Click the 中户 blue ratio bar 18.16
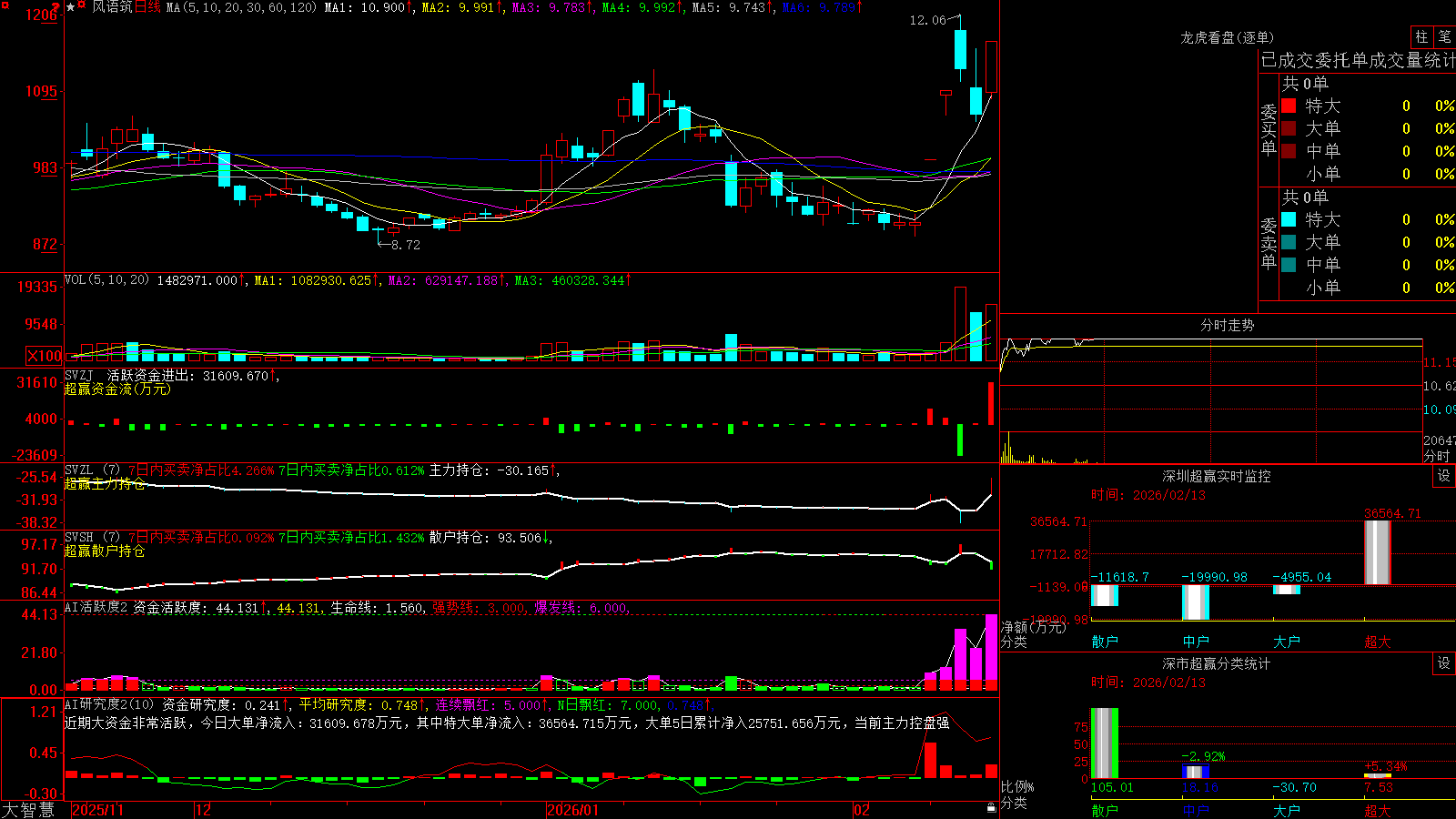 click(1196, 773)
